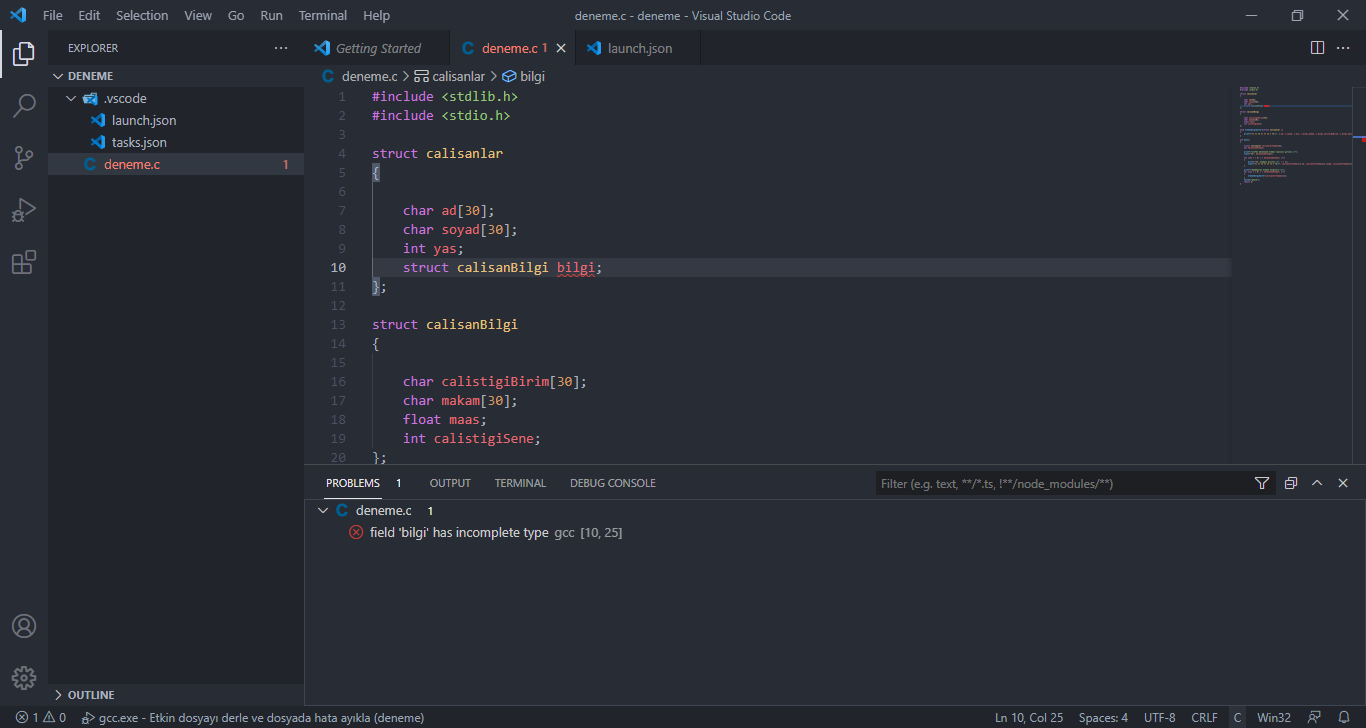Collapse the .vscode folder
The width and height of the screenshot is (1366, 728).
(x=71, y=99)
